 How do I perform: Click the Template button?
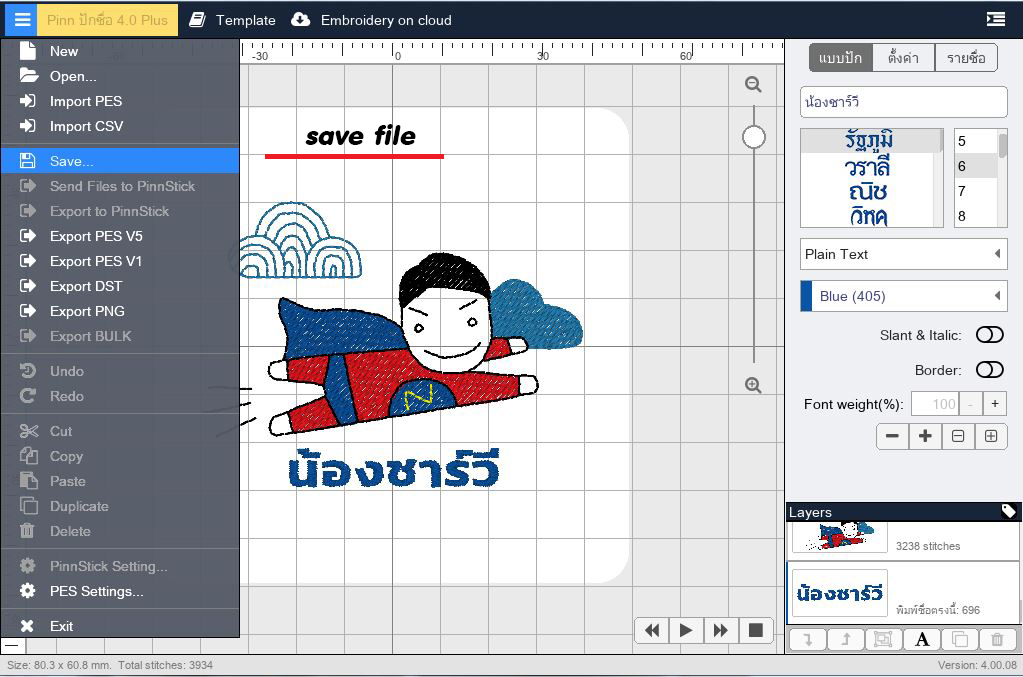(x=232, y=20)
